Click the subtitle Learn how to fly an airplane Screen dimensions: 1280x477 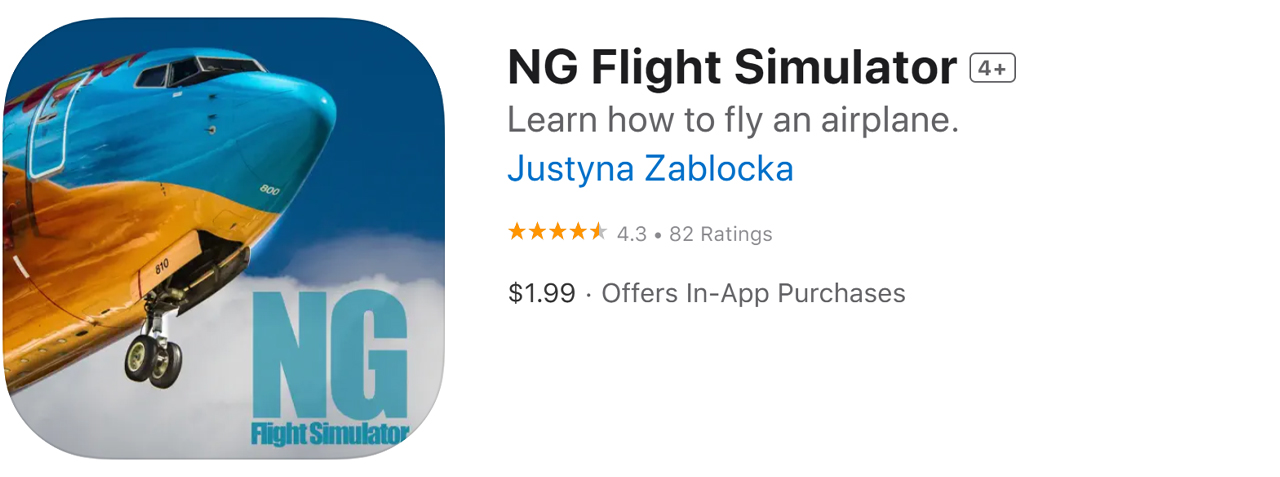pos(733,120)
